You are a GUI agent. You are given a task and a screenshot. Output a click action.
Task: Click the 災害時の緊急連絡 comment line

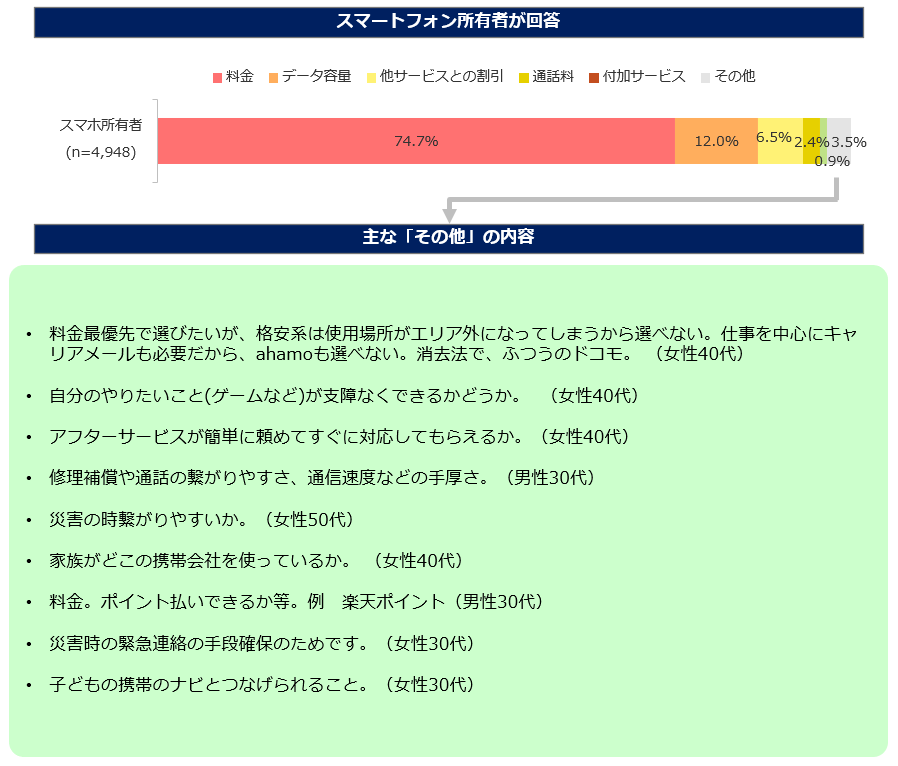[262, 643]
